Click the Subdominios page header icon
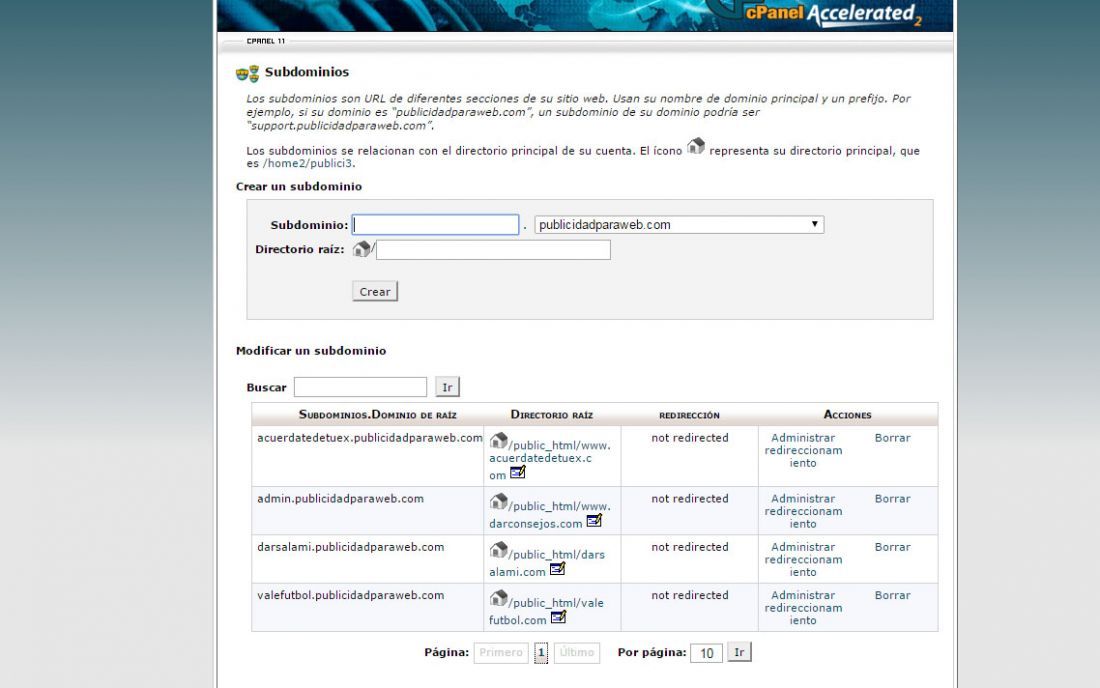This screenshot has width=1100, height=688. pyautogui.click(x=248, y=73)
